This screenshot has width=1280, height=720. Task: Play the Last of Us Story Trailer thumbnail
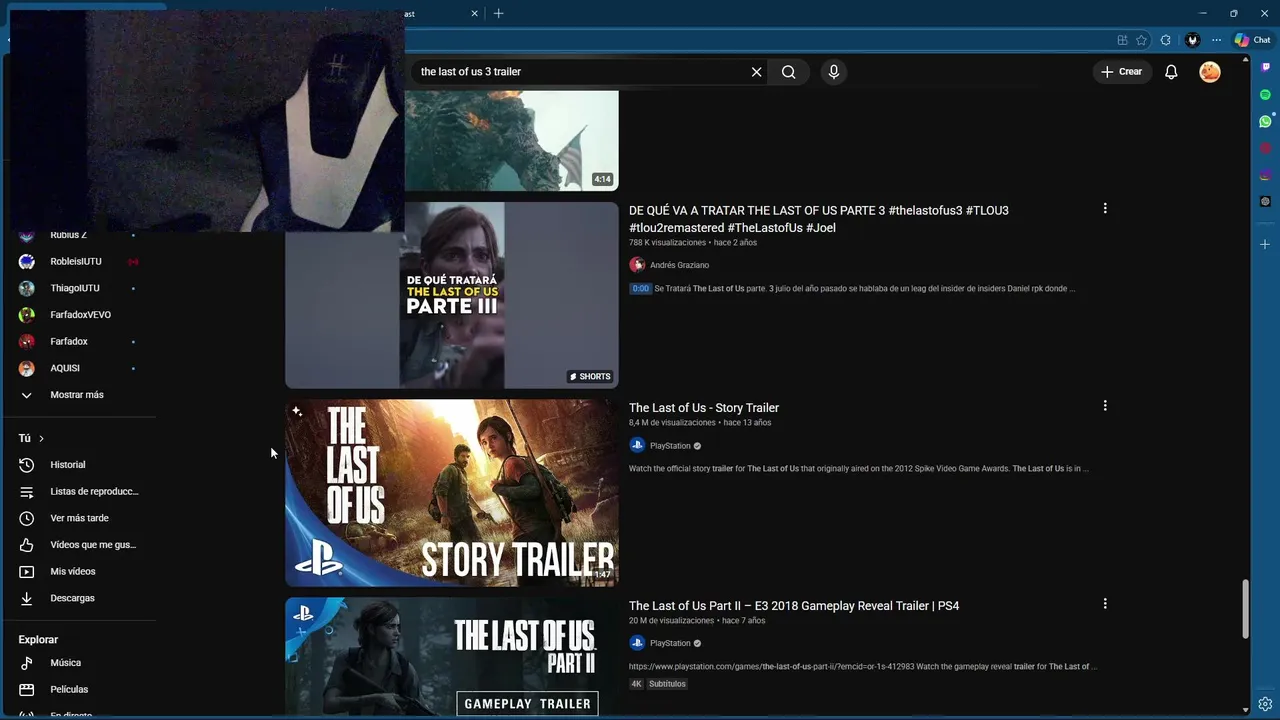tap(451, 493)
